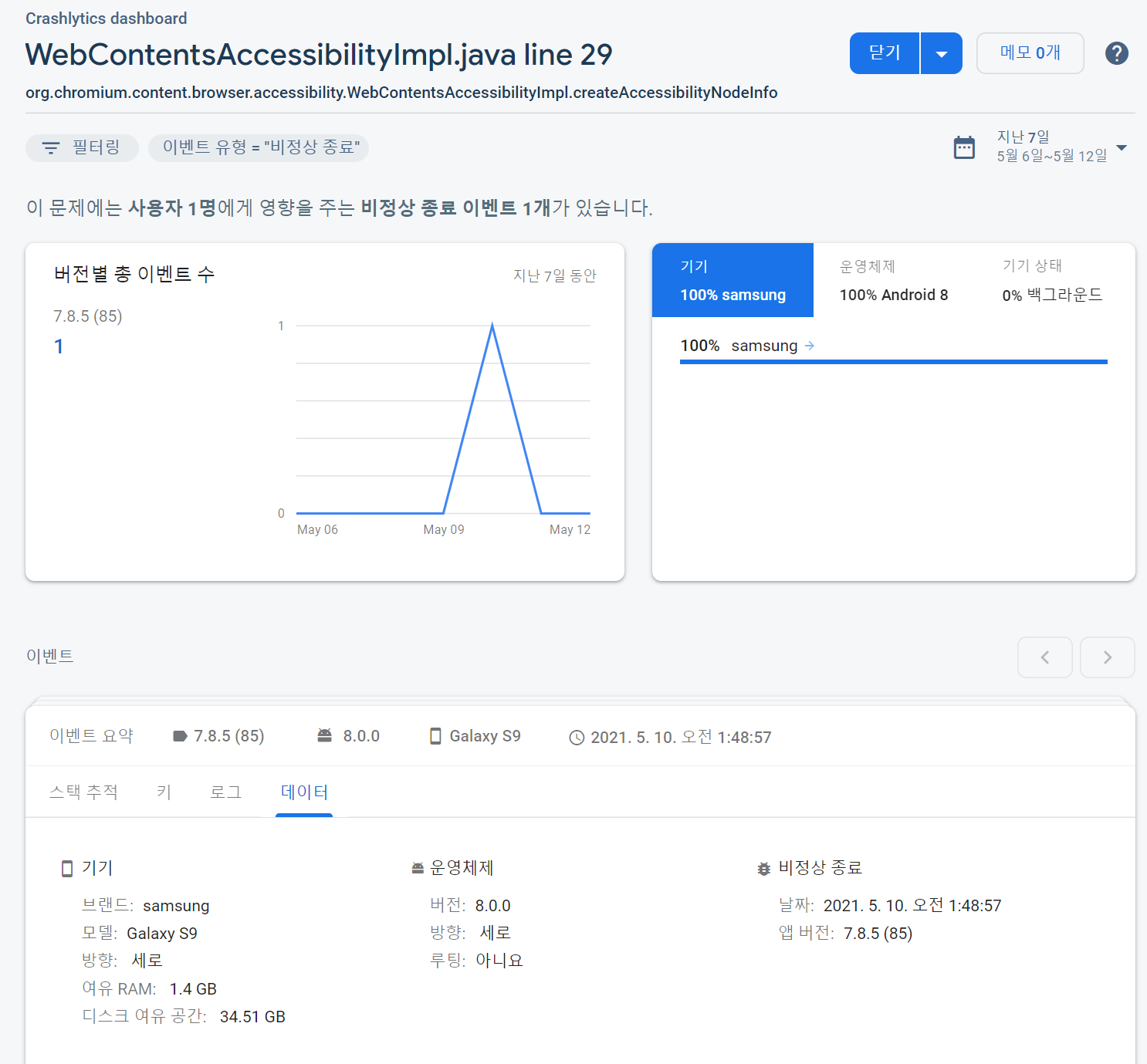
Task: Open the 메모 0개 notes button
Action: (x=1030, y=53)
